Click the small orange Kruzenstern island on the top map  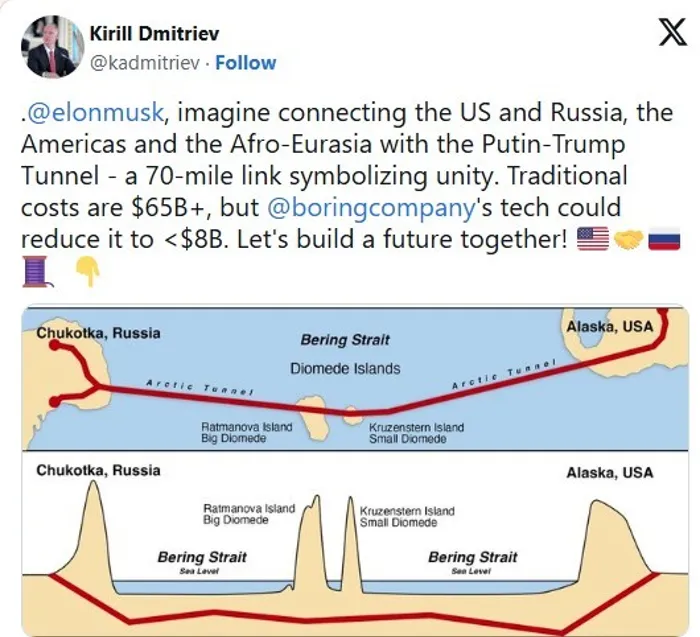point(351,412)
